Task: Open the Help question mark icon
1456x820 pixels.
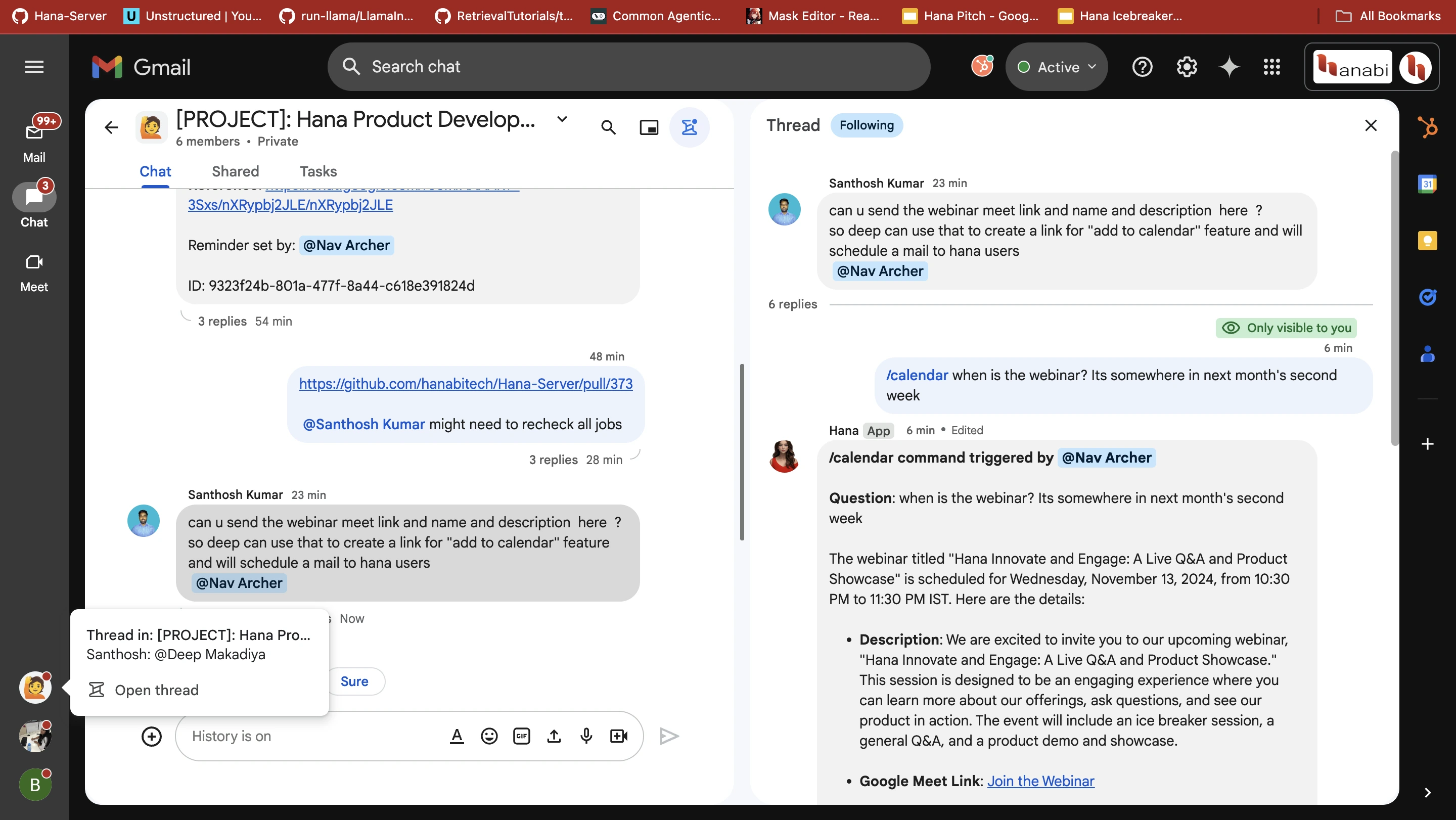Action: pos(1143,67)
